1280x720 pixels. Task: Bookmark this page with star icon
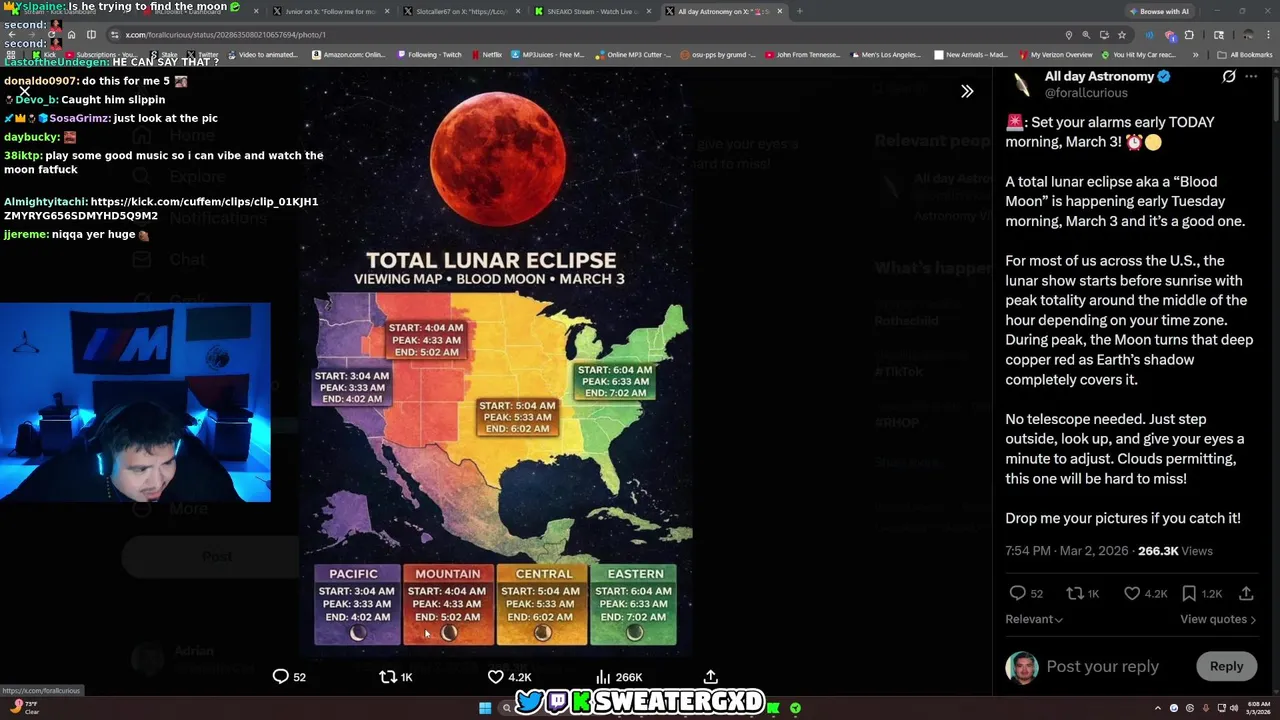[x=1122, y=35]
